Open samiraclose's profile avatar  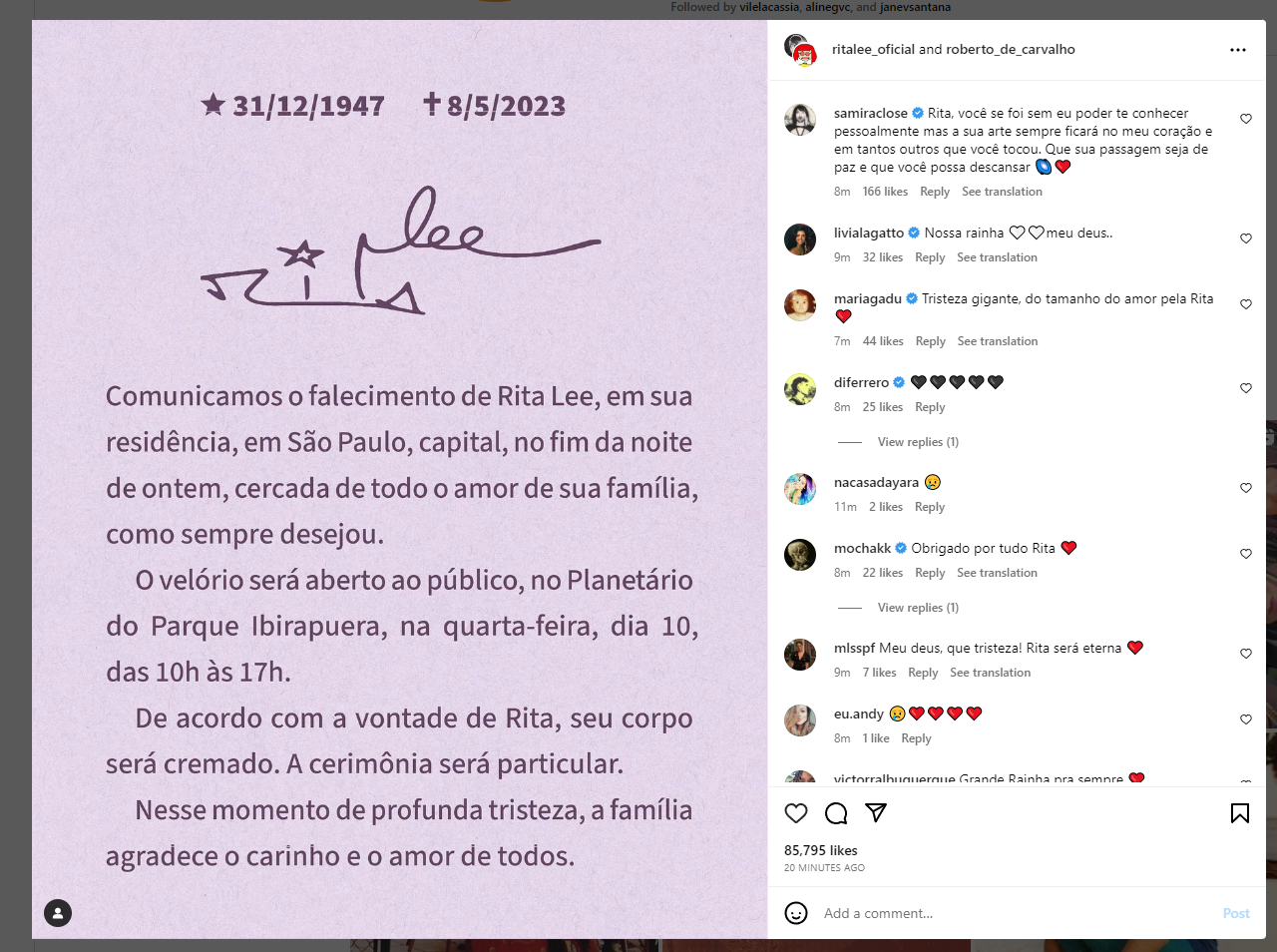coord(800,119)
